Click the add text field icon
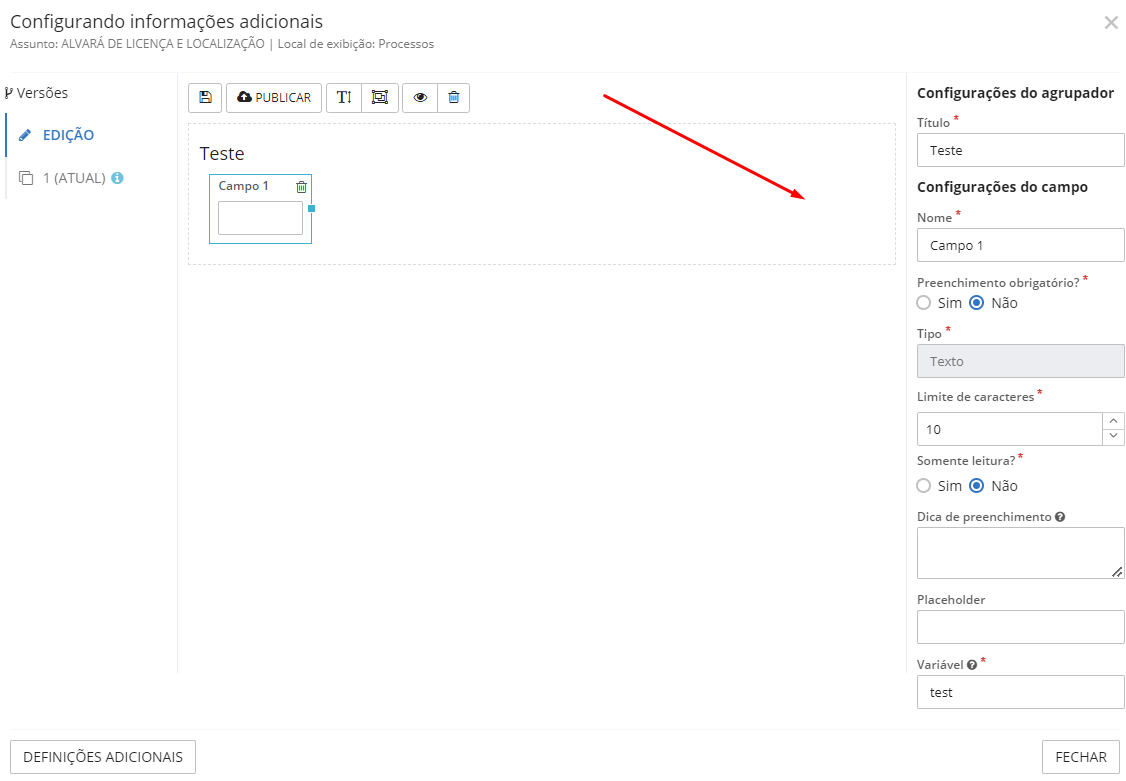The width and height of the screenshot is (1126, 781). 344,98
